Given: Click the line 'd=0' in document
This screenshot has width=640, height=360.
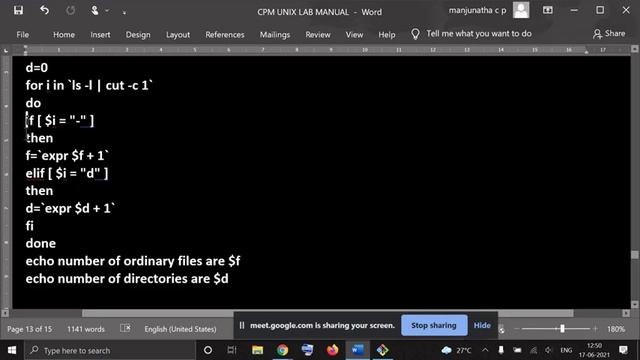Looking at the screenshot, I should [37, 68].
